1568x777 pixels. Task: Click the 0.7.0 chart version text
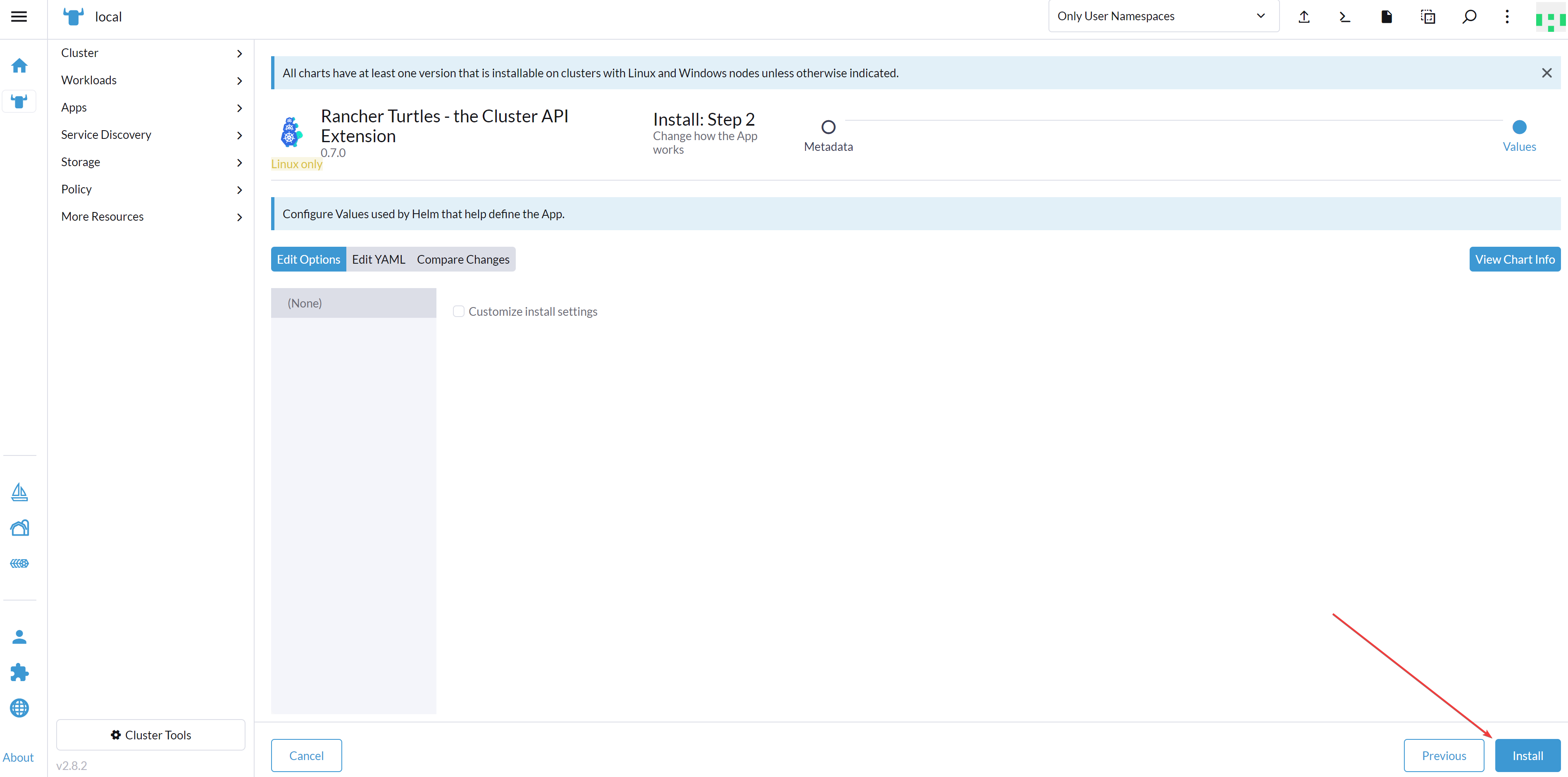point(333,153)
